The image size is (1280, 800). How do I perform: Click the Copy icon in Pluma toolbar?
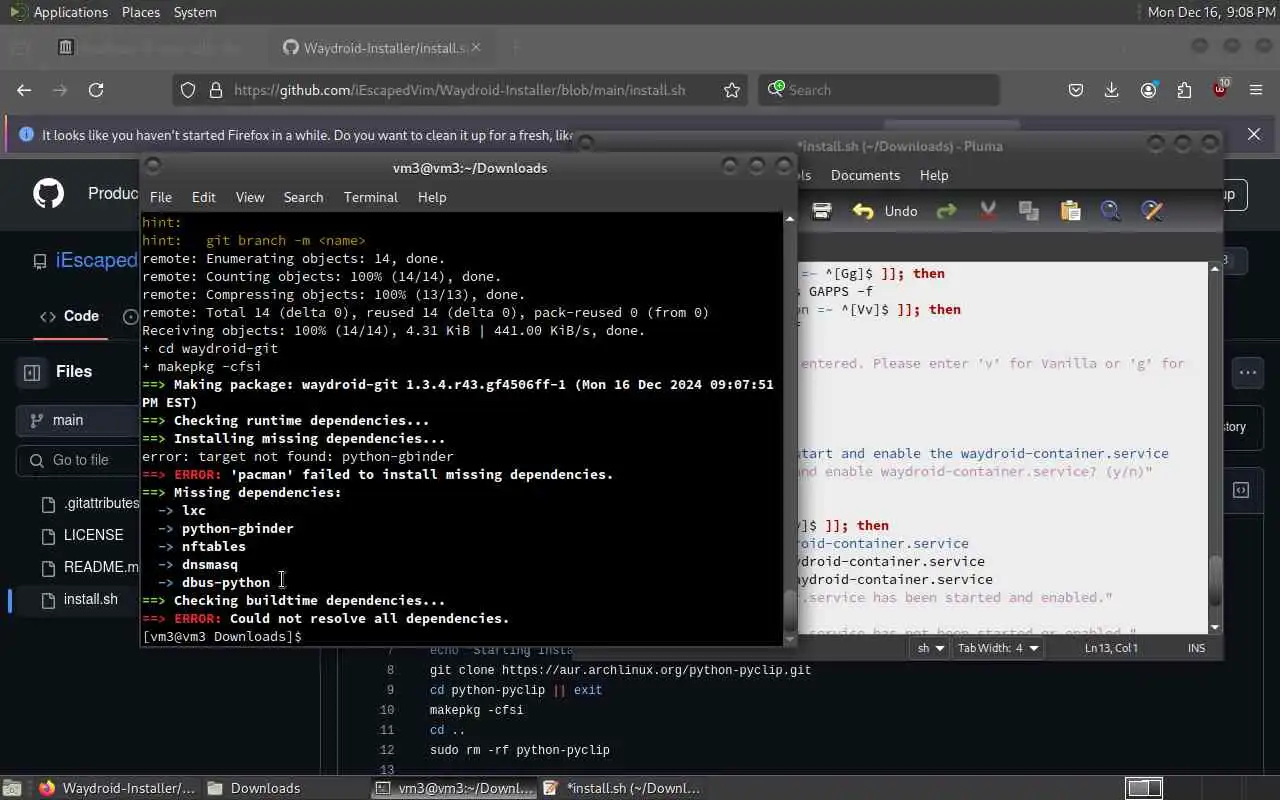[x=1029, y=211]
